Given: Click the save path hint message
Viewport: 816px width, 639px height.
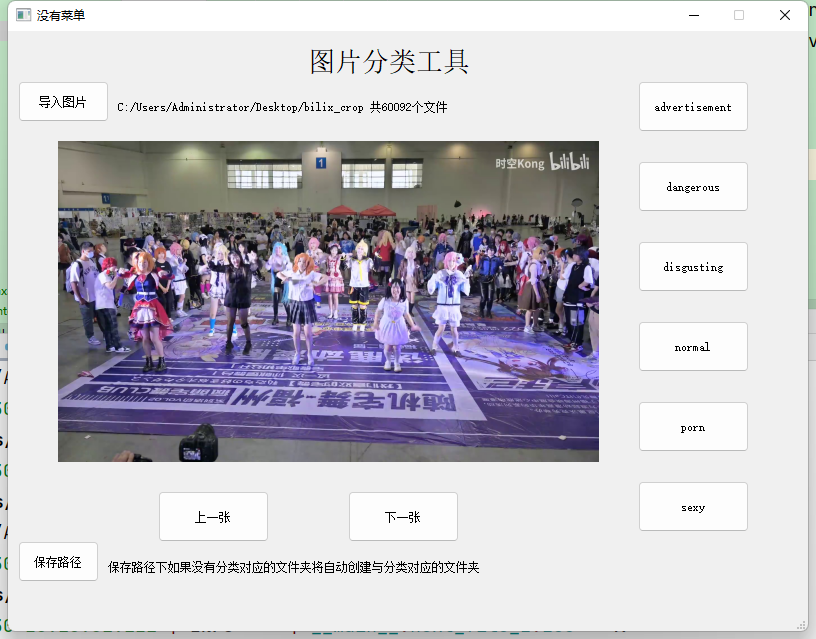Looking at the screenshot, I should pyautogui.click(x=294, y=567).
